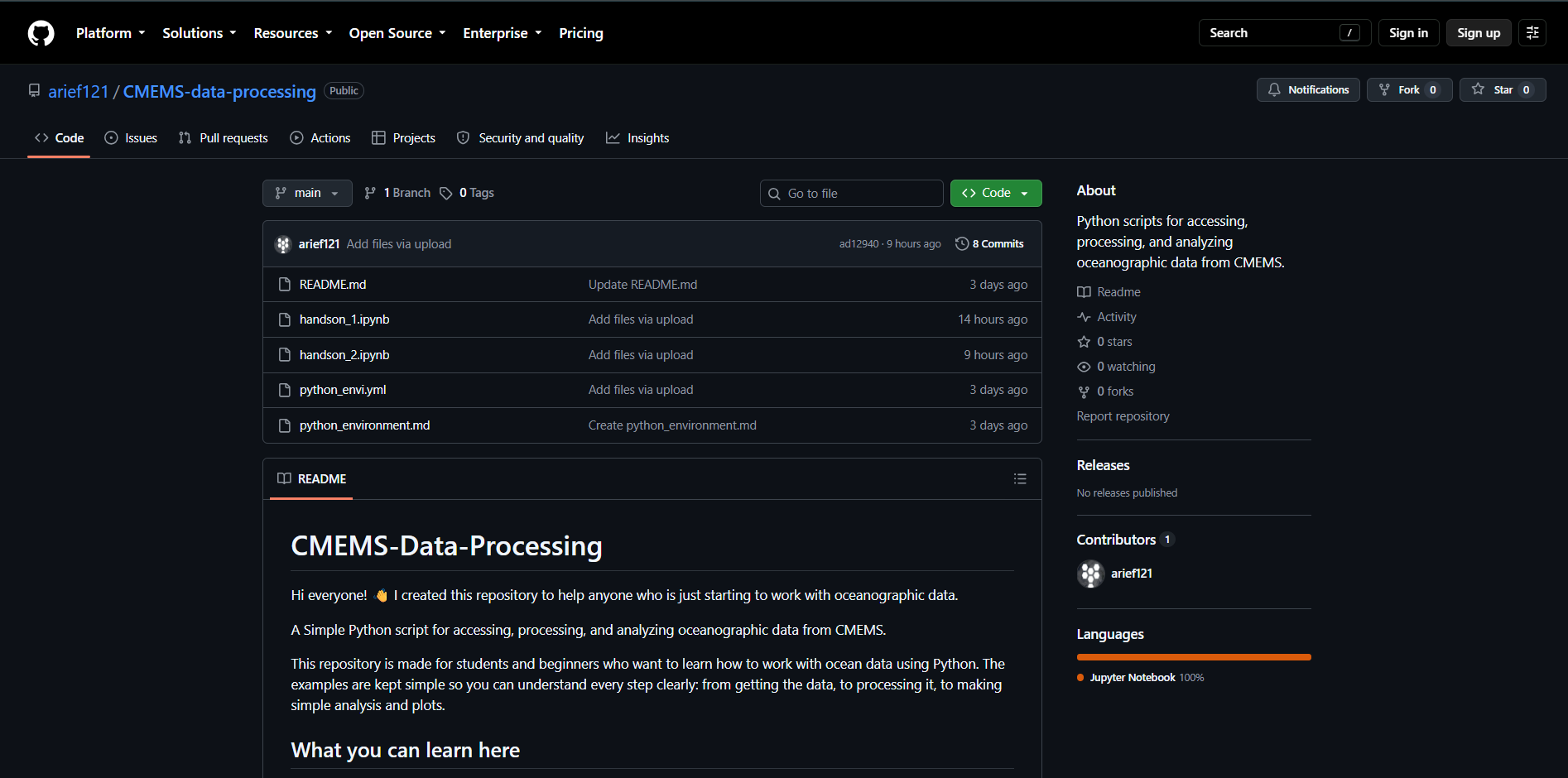The image size is (1568, 778).
Task: Open the python_environment.md file
Action: tap(365, 425)
